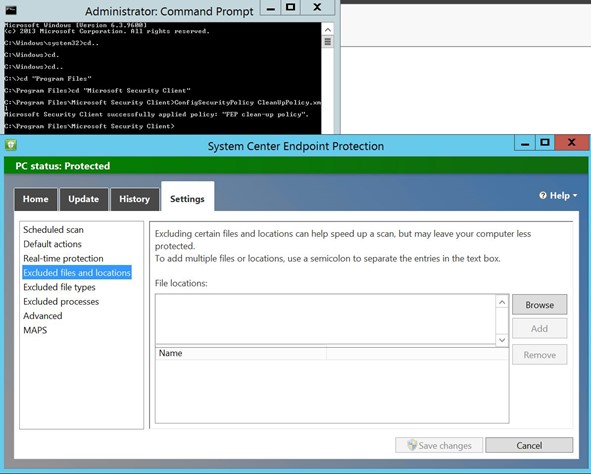Click the Cancel button
The width and height of the screenshot is (591, 474).
(529, 445)
